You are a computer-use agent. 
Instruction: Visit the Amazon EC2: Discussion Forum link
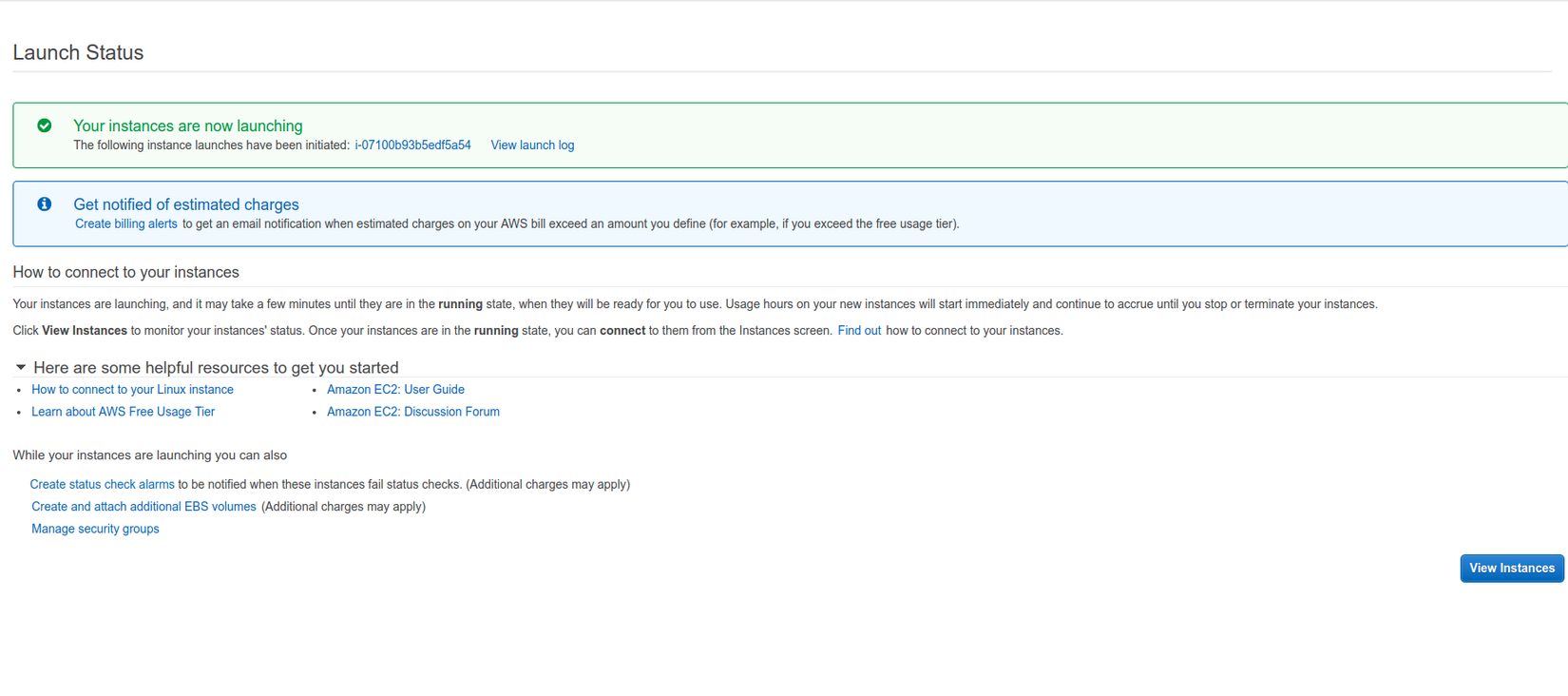pos(412,412)
